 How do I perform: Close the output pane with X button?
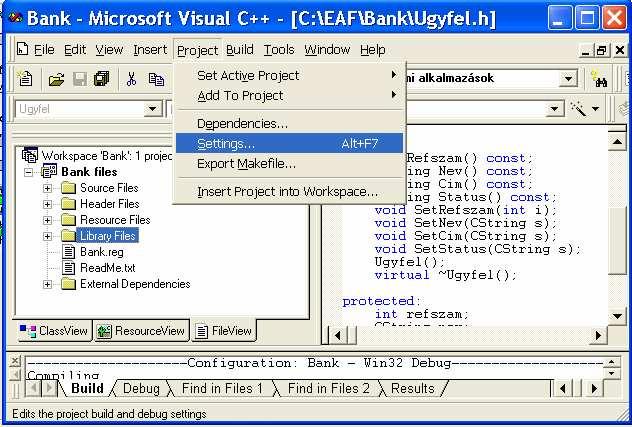[15, 360]
